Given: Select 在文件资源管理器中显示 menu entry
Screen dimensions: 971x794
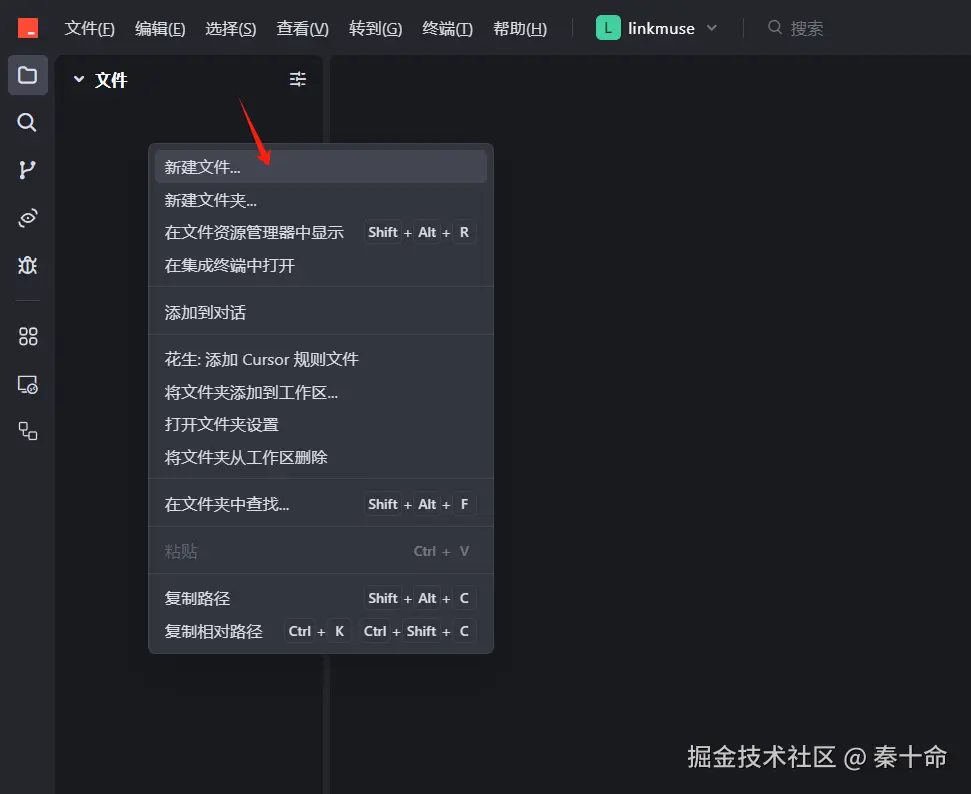Looking at the screenshot, I should (x=321, y=232).
